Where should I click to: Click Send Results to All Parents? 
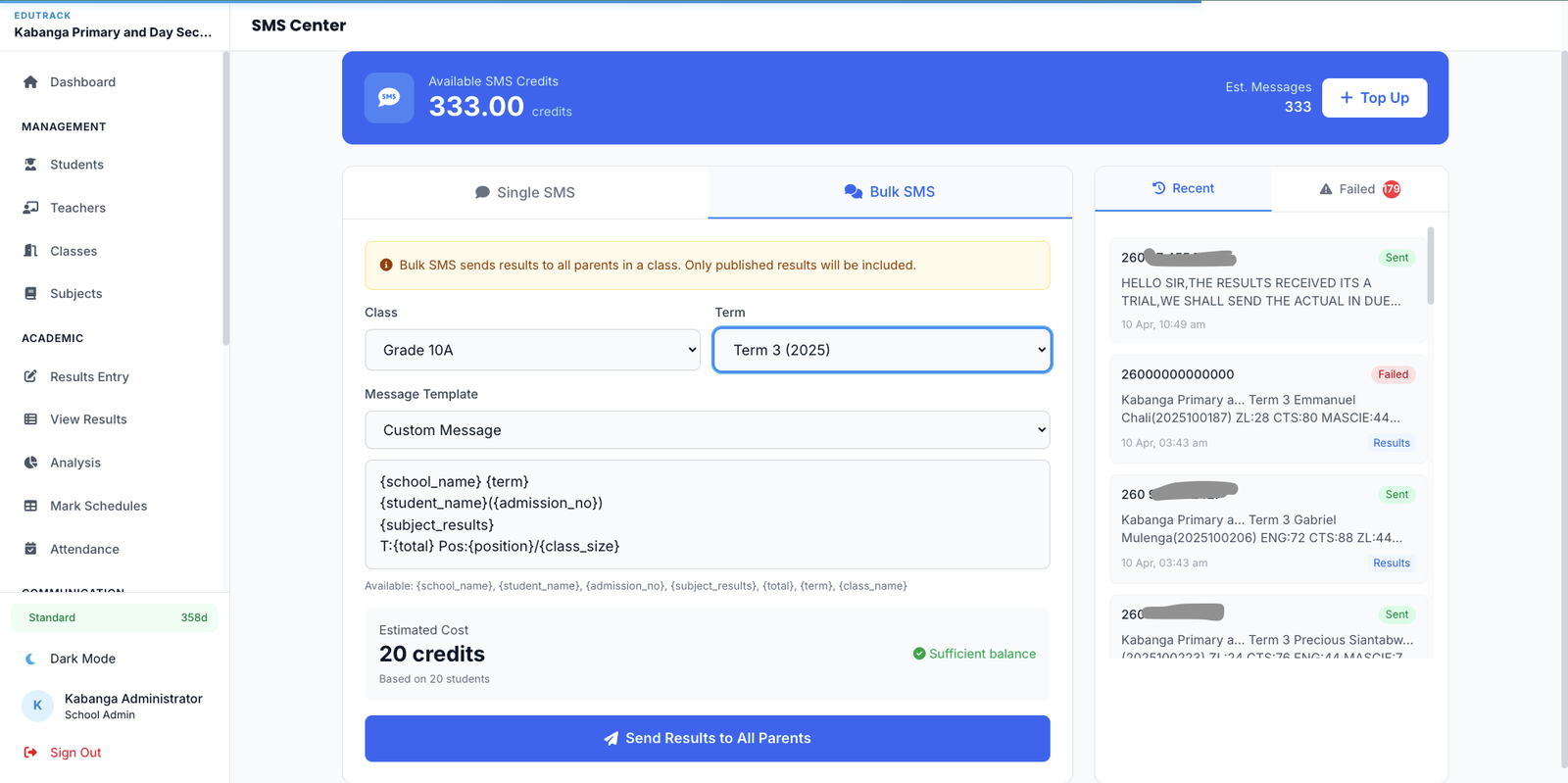click(707, 738)
